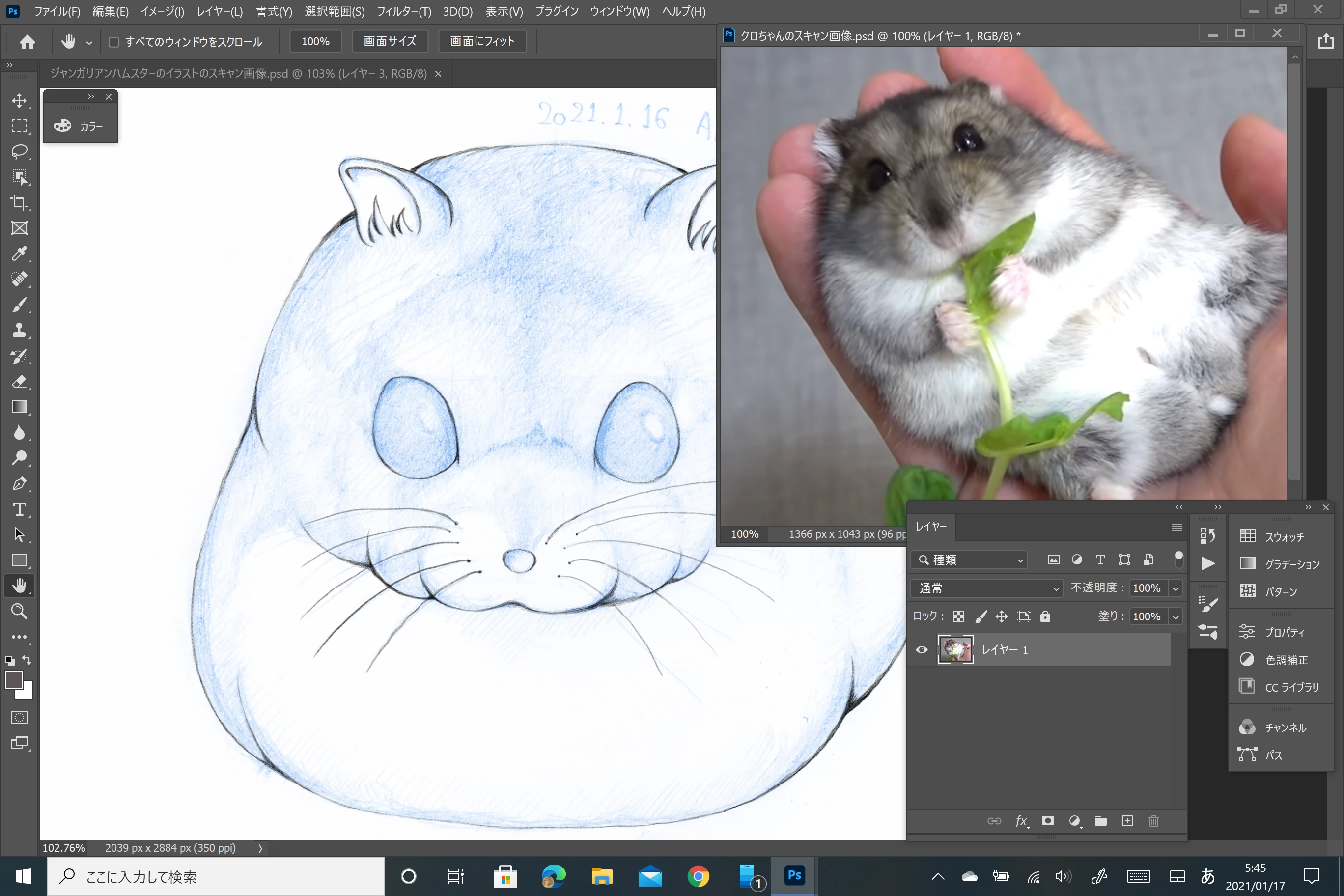Screen dimensions: 1344x896
Task: Select the Crop tool
Action: tap(19, 202)
